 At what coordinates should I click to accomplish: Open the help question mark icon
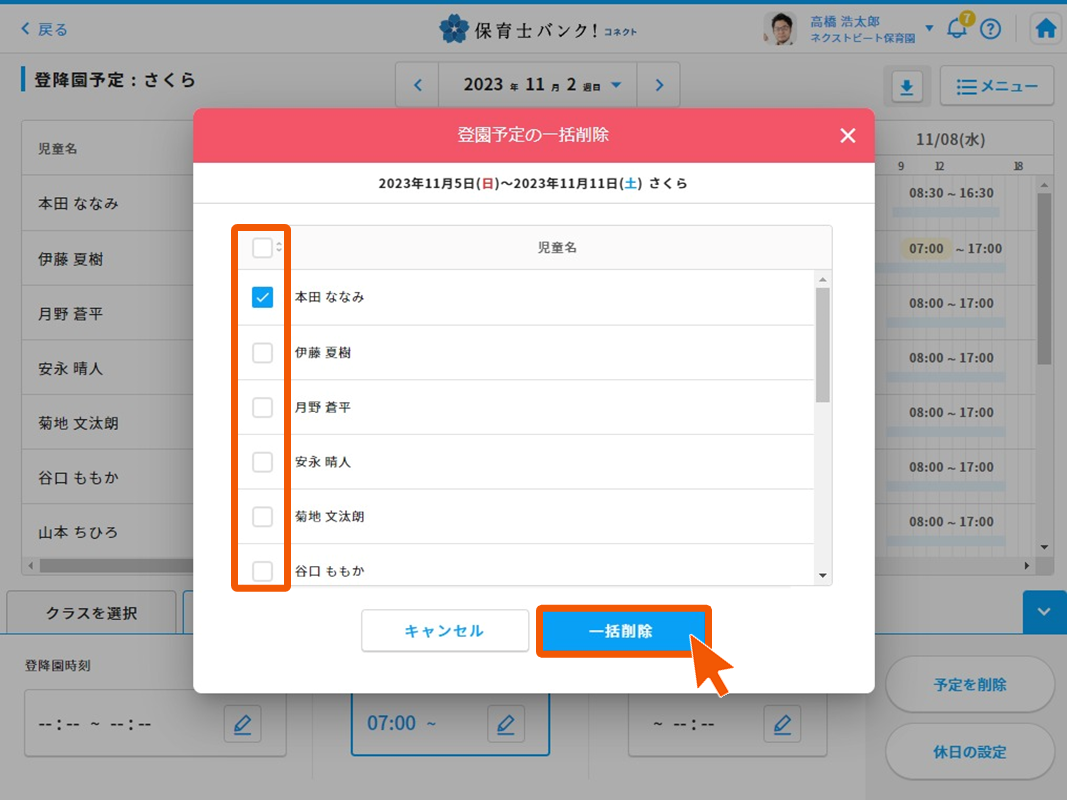(x=990, y=29)
